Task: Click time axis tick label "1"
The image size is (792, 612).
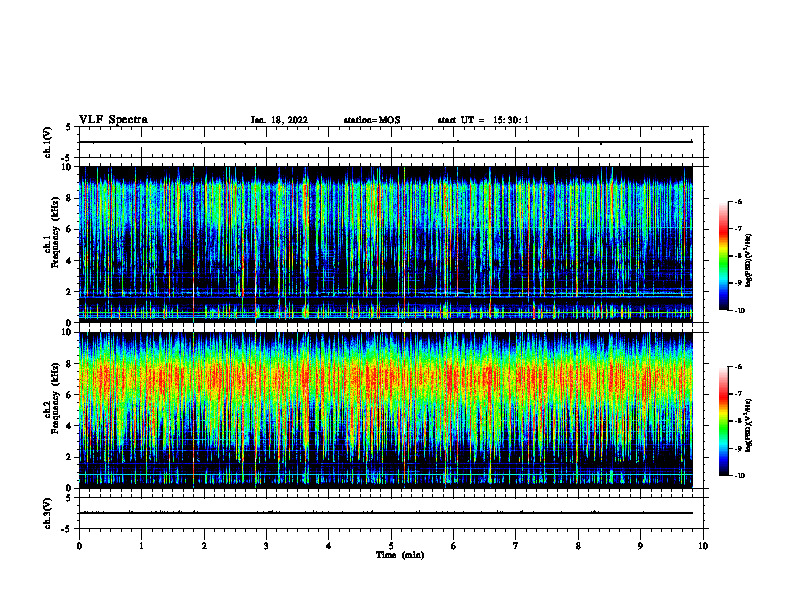Action: [x=142, y=546]
